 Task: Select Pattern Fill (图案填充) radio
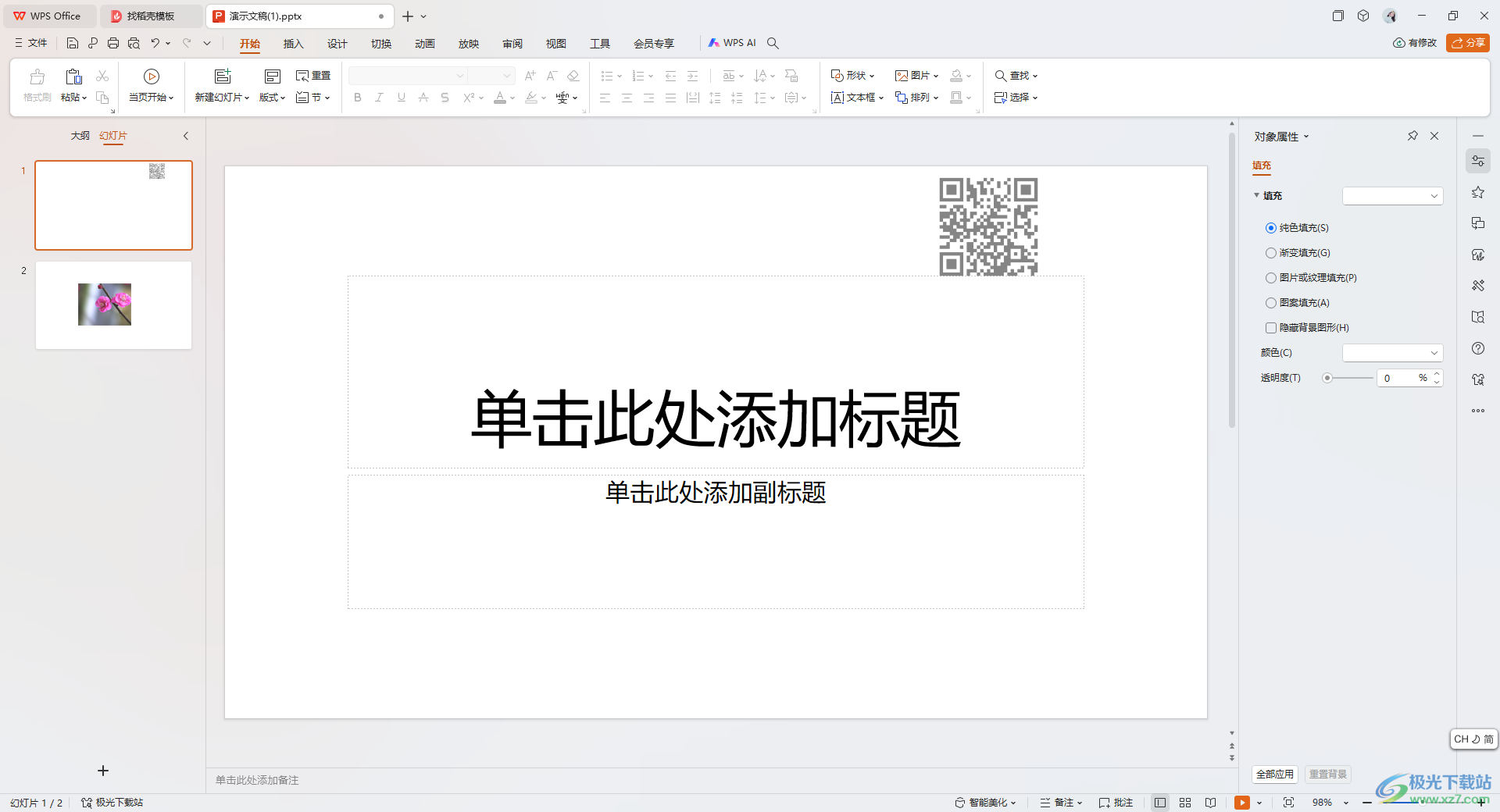1271,303
